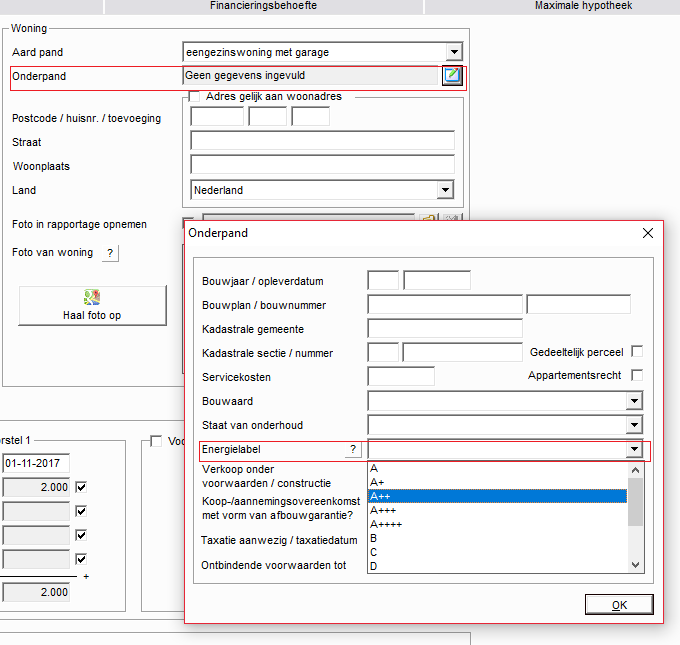Click the bouwnummer input field
The image size is (680, 645).
(x=579, y=304)
